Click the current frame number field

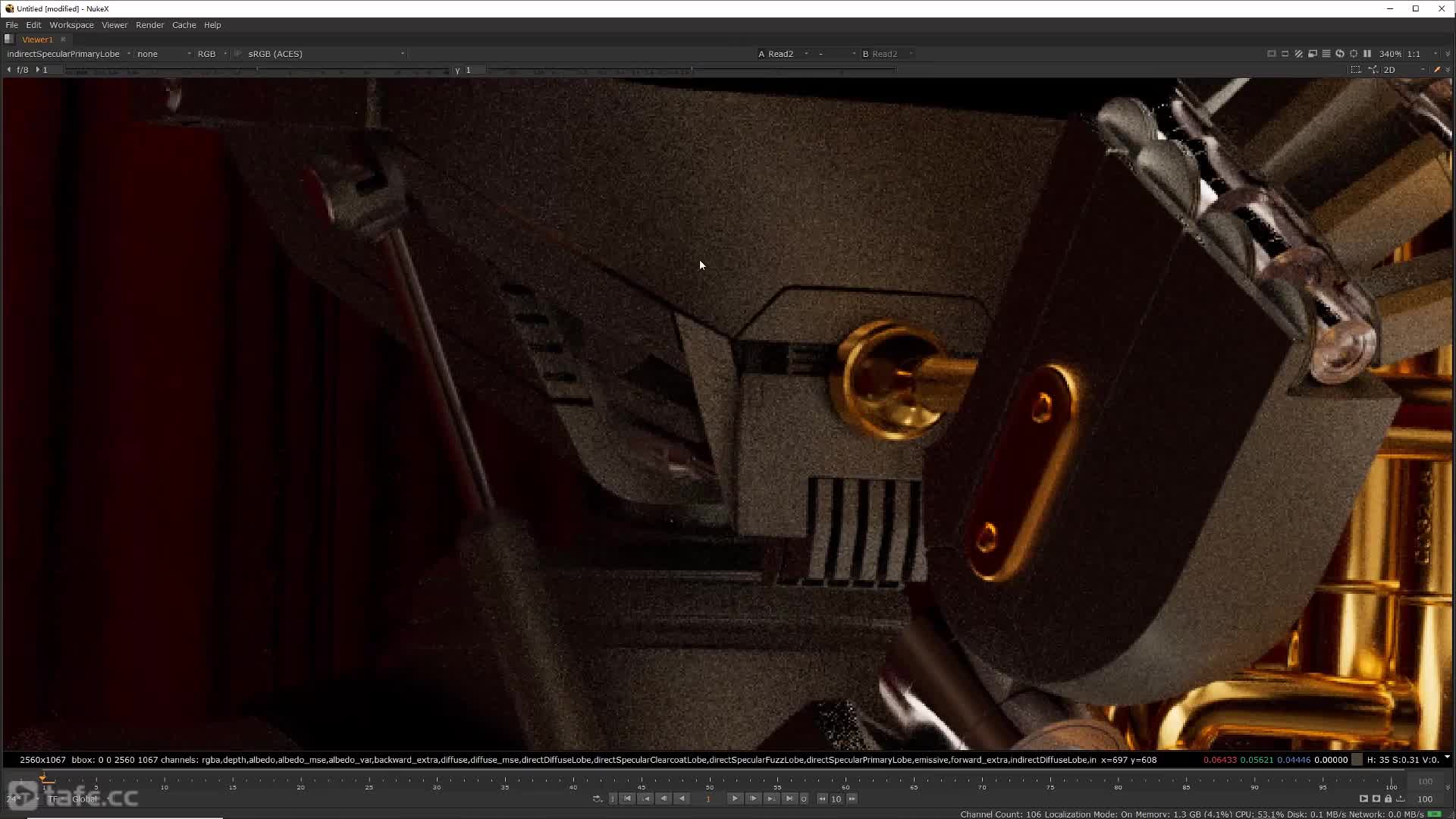708,799
